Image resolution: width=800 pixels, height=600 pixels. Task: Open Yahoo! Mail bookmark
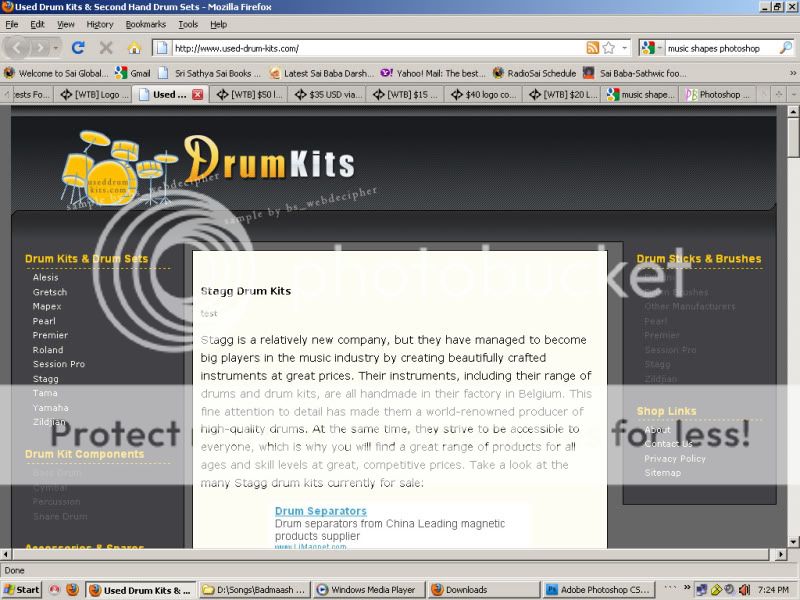(434, 73)
